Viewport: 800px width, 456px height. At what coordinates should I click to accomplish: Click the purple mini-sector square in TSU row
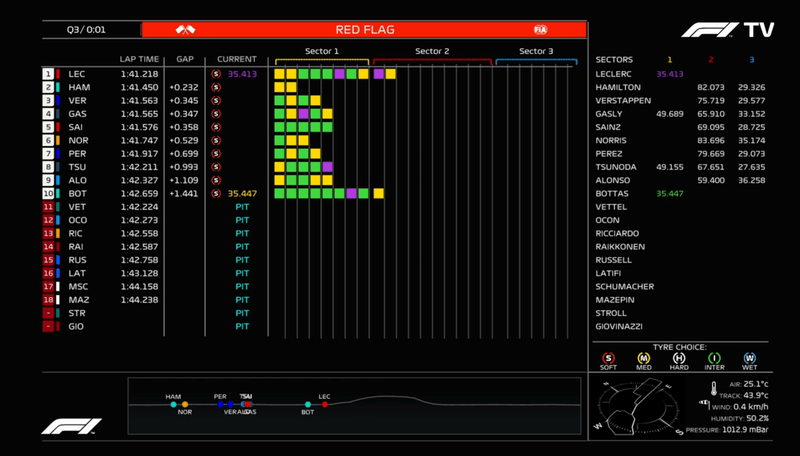click(328, 167)
